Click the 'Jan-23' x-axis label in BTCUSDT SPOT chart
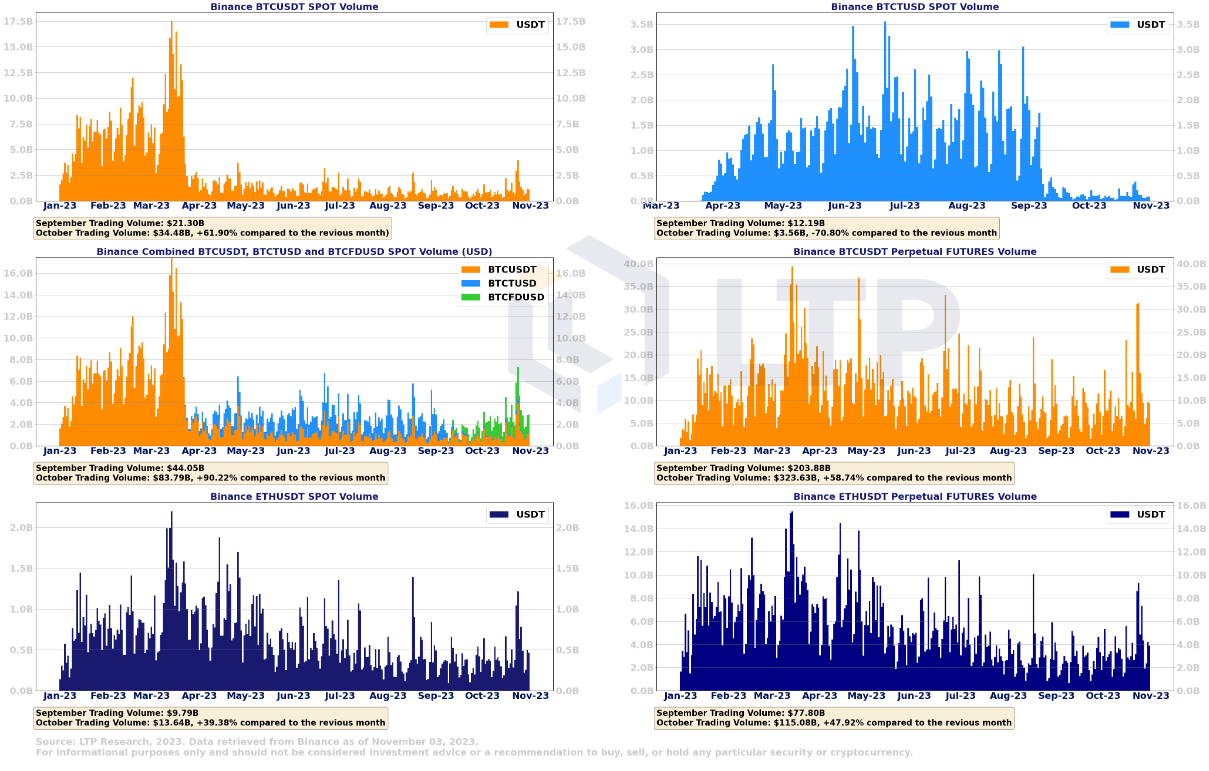Image resolution: width=1209 pixels, height=771 pixels. [x=60, y=206]
